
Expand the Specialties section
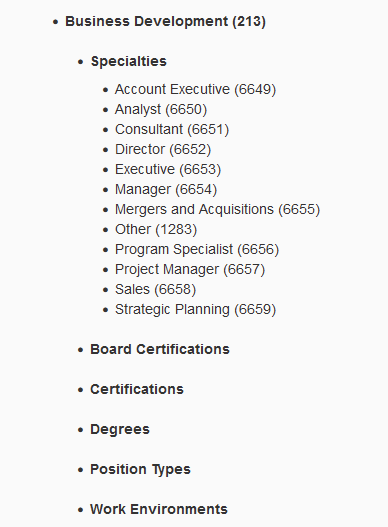[129, 62]
